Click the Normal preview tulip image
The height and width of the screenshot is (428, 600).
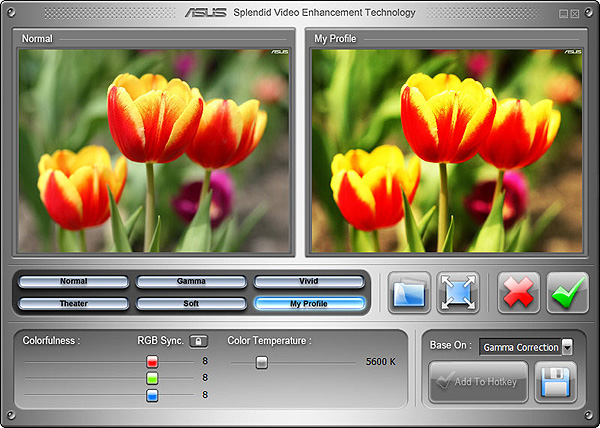154,150
